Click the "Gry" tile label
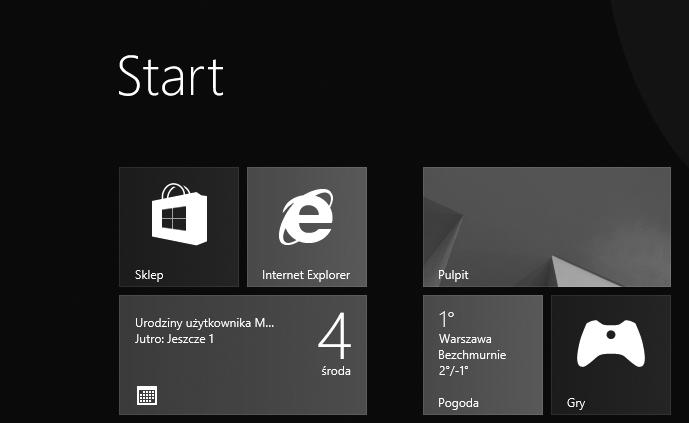This screenshot has height=423, width=689. 576,403
